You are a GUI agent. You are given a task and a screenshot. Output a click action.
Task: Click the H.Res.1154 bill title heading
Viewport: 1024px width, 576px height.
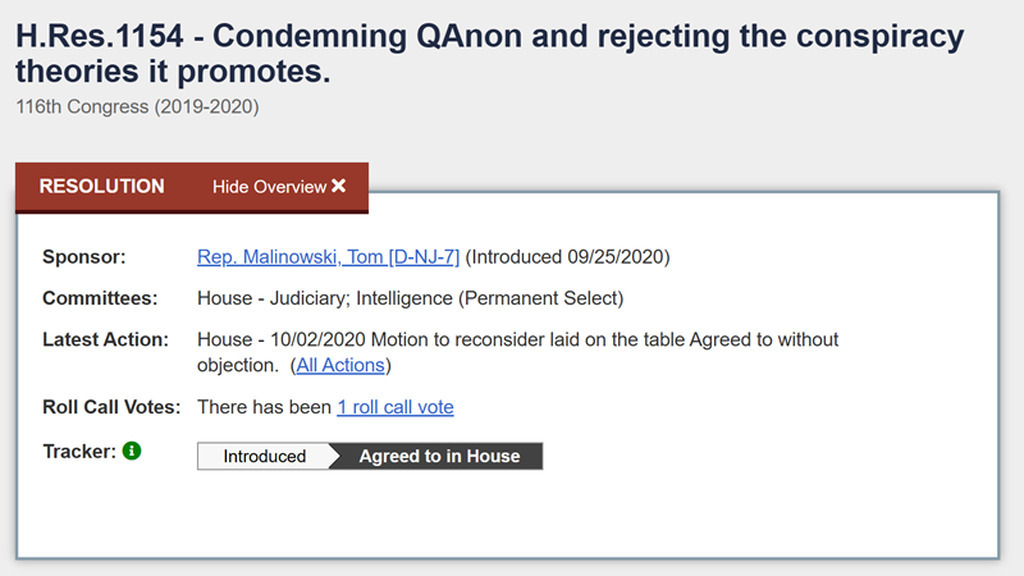[489, 54]
